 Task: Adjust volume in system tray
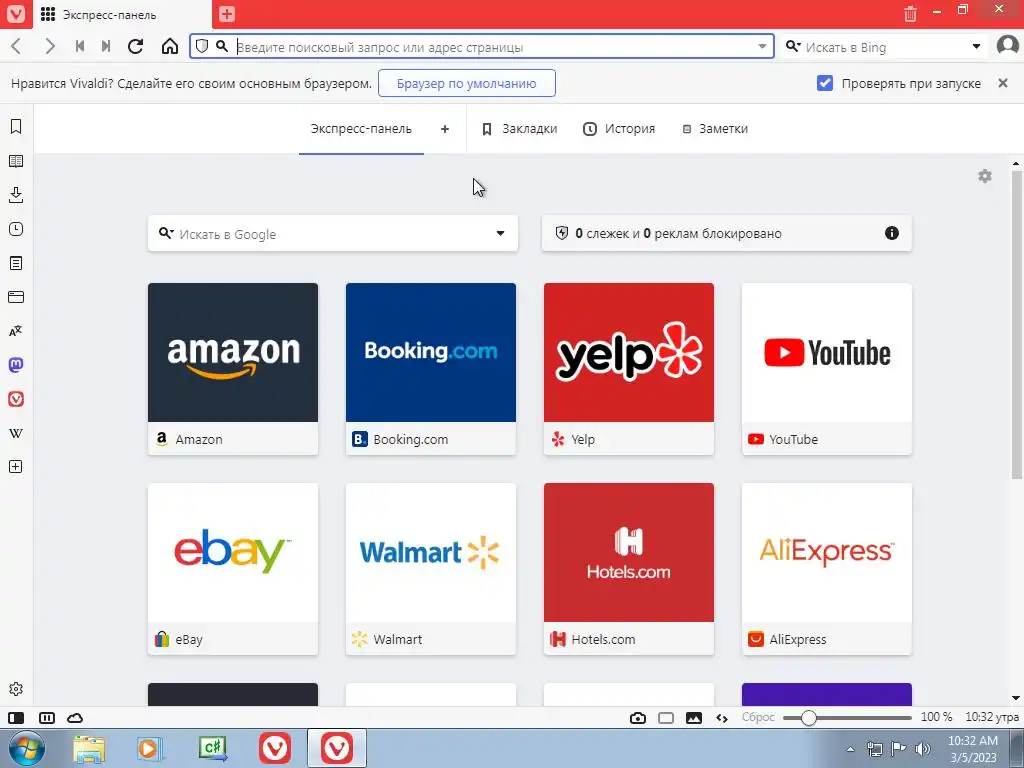(x=923, y=748)
